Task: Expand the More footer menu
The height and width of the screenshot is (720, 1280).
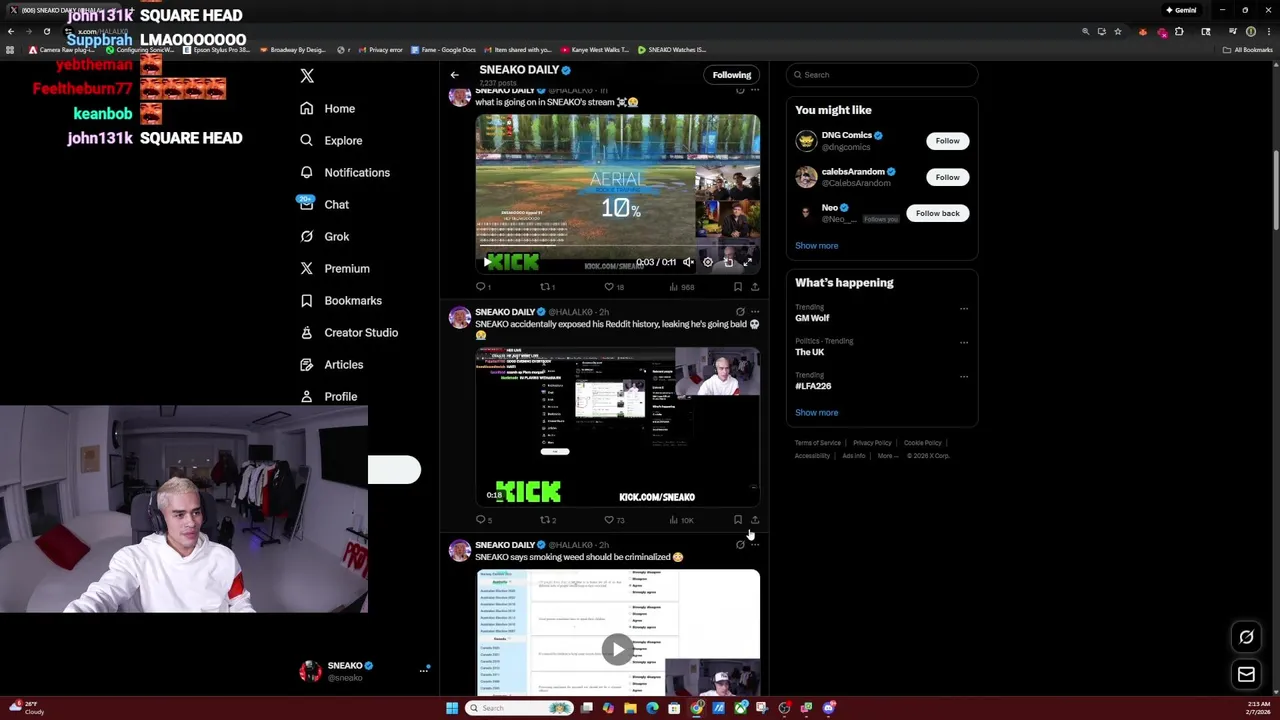Action: click(x=886, y=456)
